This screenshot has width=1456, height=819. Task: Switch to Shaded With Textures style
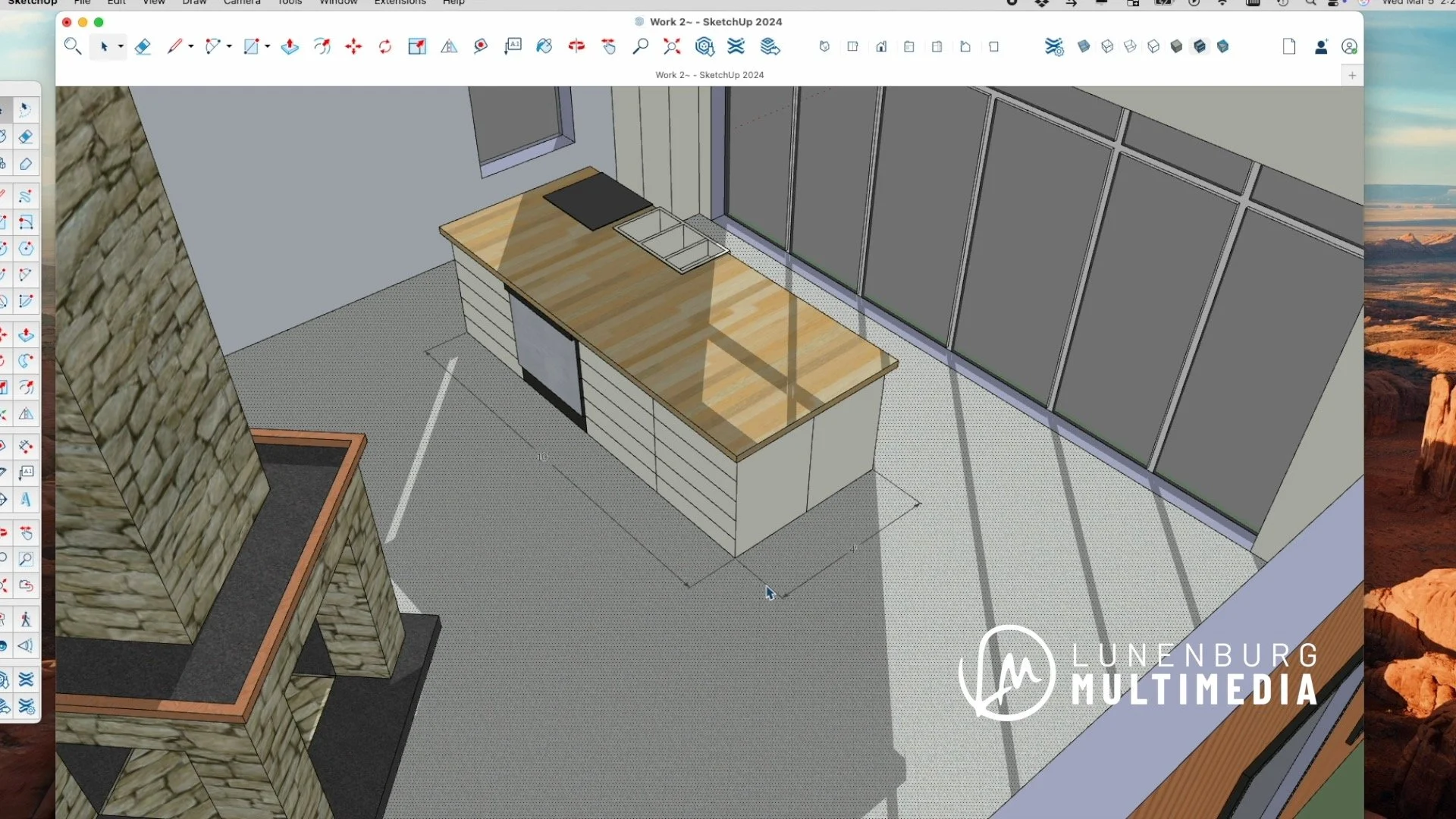coord(1200,47)
